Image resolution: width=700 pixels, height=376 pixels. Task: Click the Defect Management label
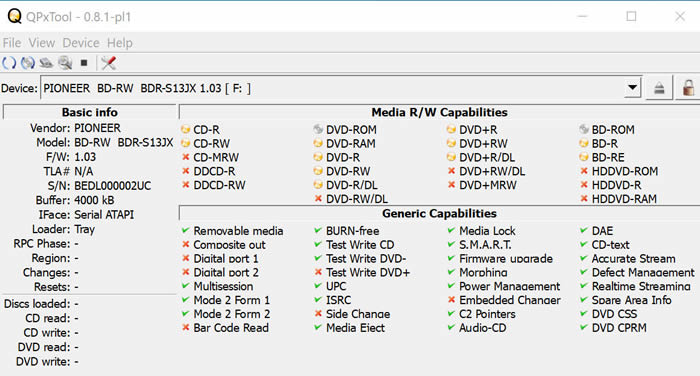tap(643, 272)
